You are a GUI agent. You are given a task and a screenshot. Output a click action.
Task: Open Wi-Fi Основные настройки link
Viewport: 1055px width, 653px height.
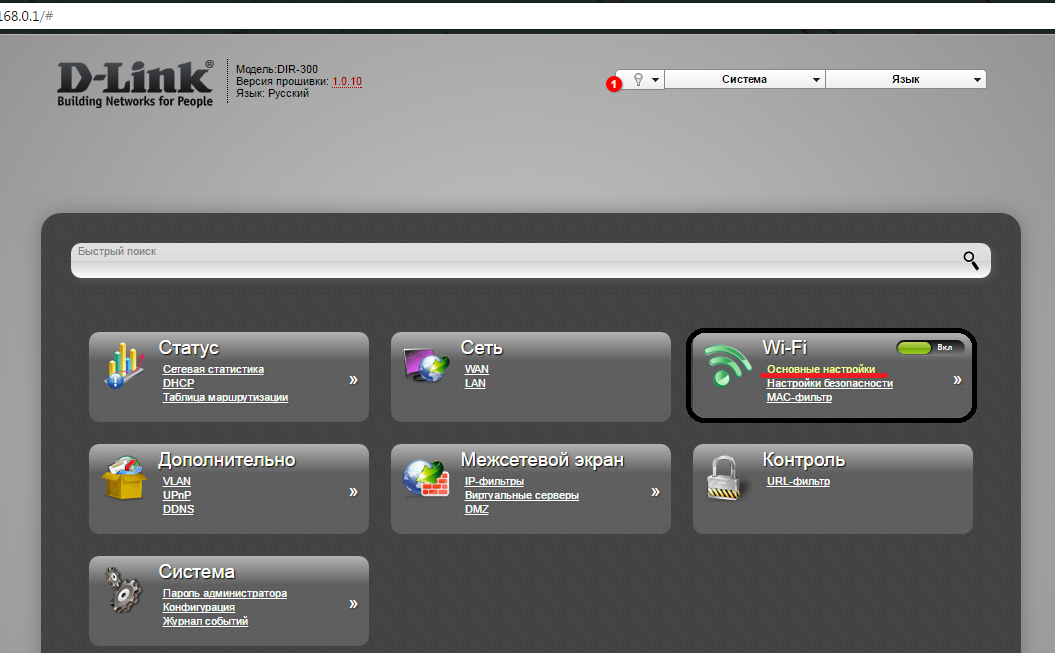(x=821, y=369)
